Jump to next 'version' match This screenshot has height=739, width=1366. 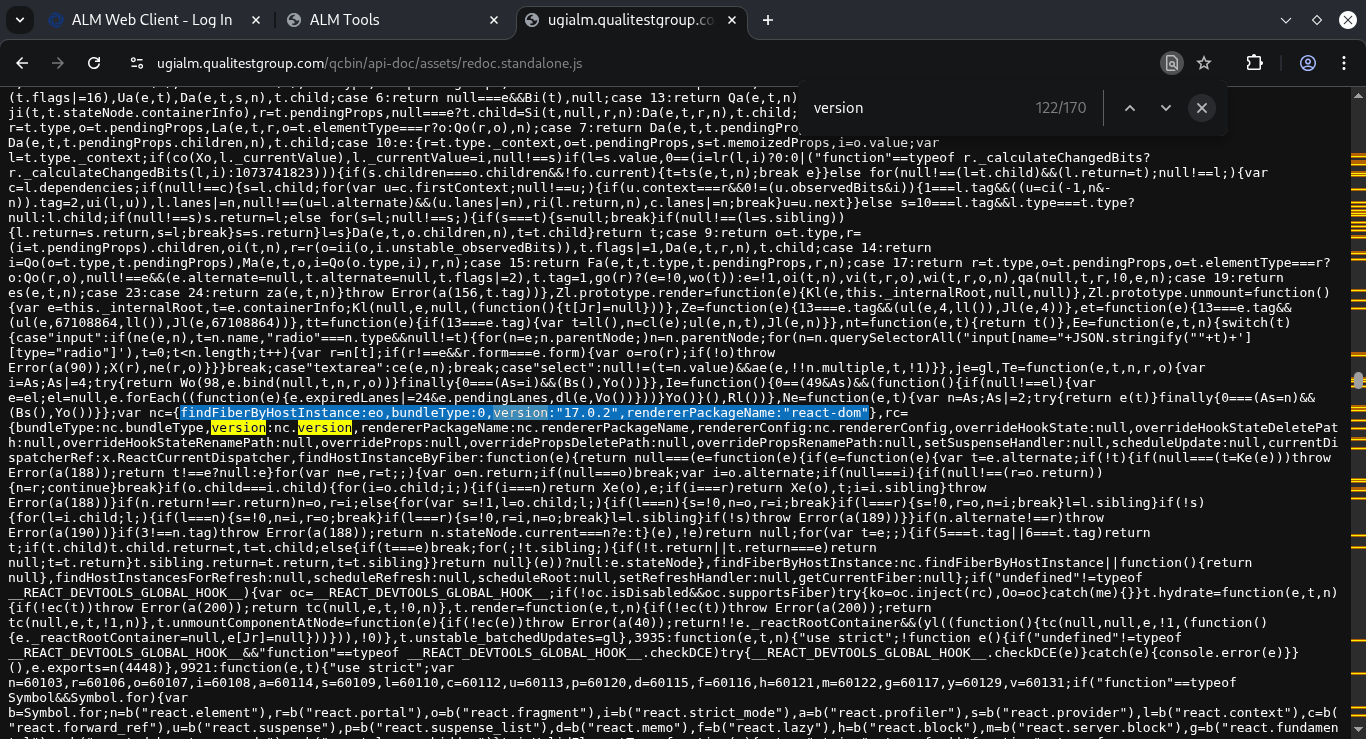coord(1165,108)
